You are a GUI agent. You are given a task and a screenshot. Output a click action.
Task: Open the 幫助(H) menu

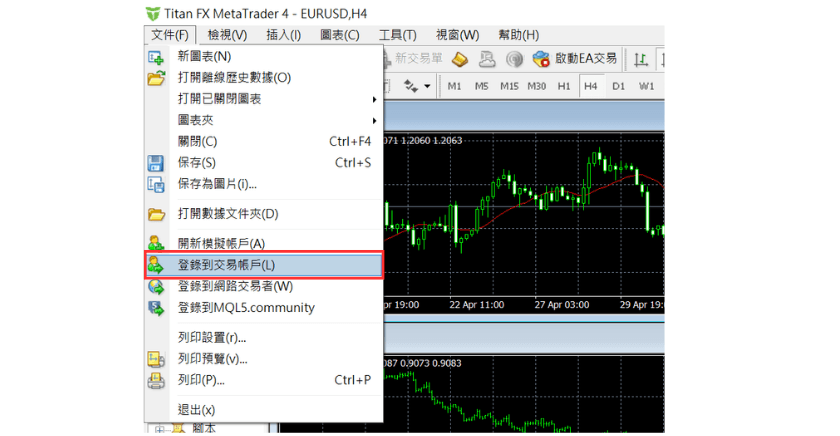(519, 35)
